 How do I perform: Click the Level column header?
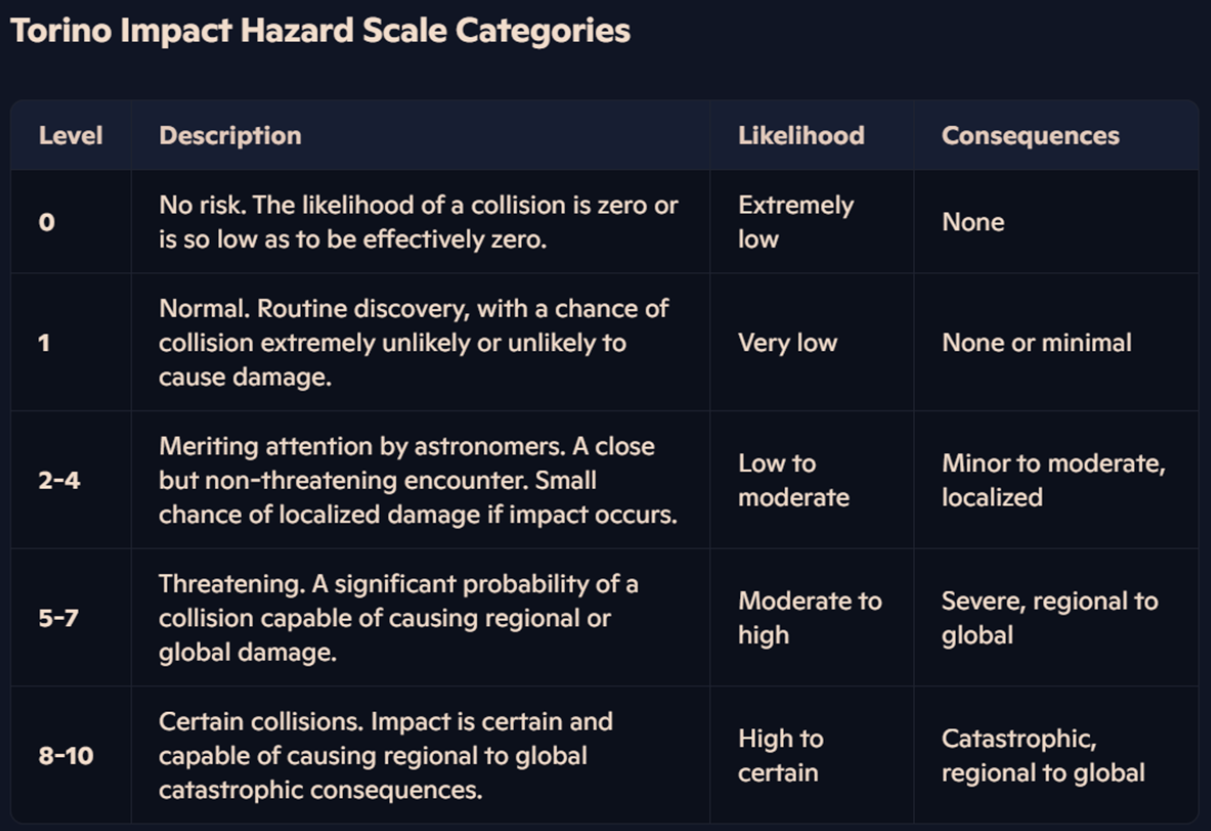(x=70, y=136)
